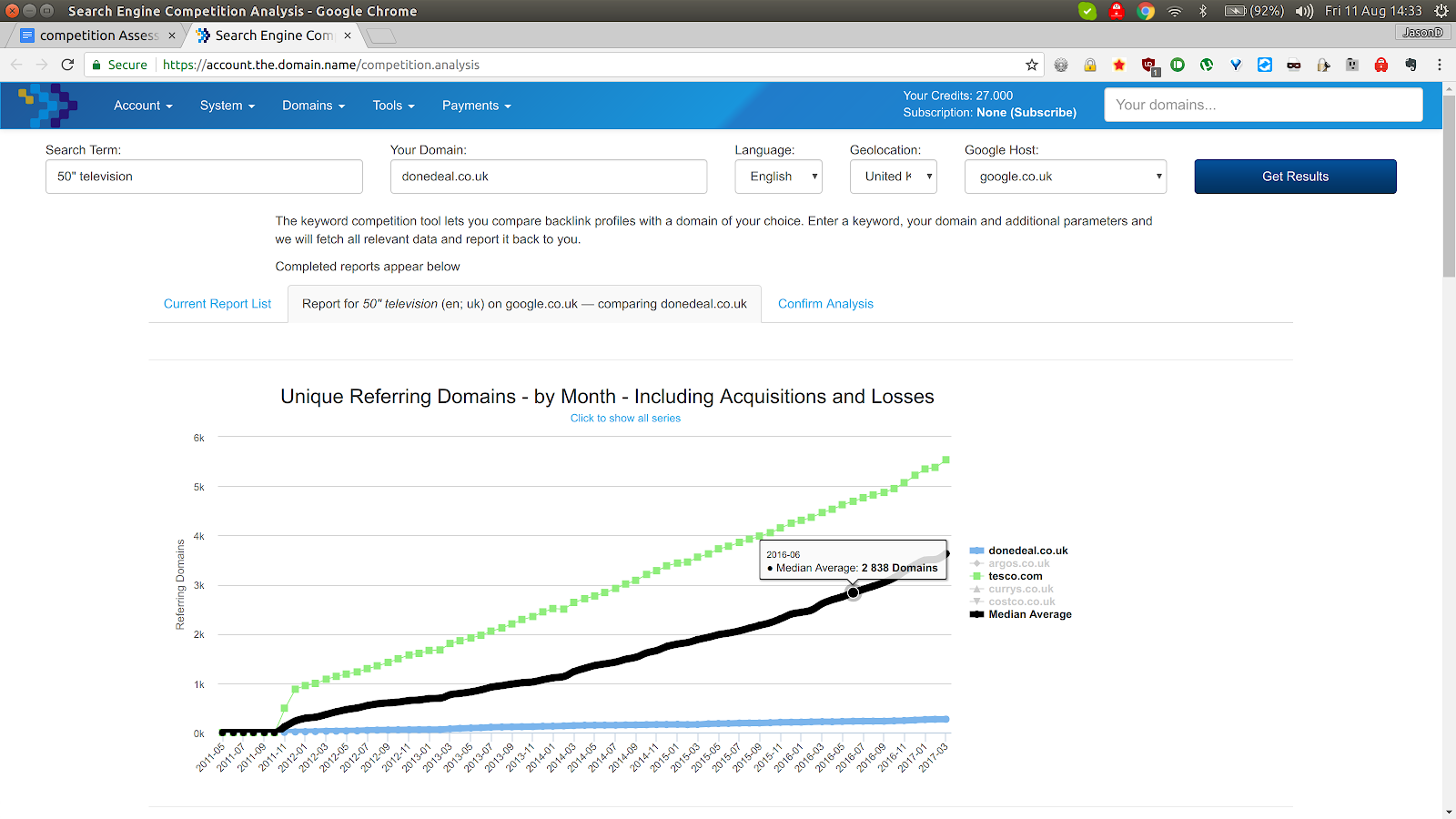
Task: Open the Geolocation dropdown
Action: click(x=894, y=177)
